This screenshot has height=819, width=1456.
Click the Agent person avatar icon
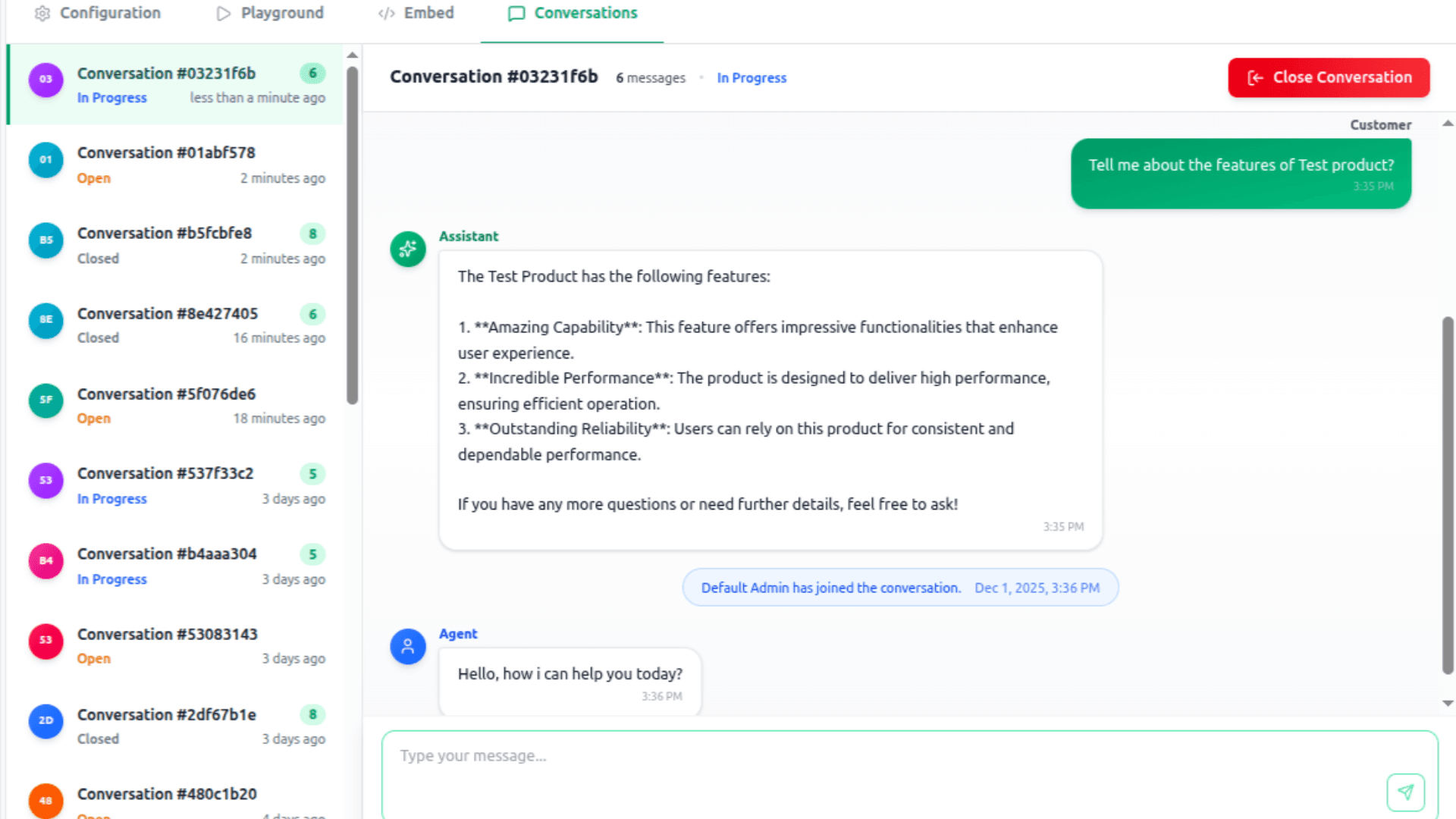(408, 646)
